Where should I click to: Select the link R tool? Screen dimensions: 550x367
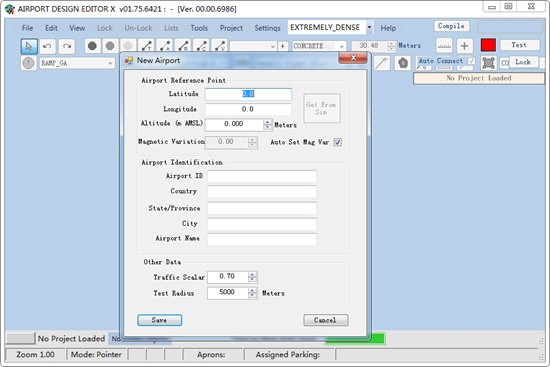[183, 46]
